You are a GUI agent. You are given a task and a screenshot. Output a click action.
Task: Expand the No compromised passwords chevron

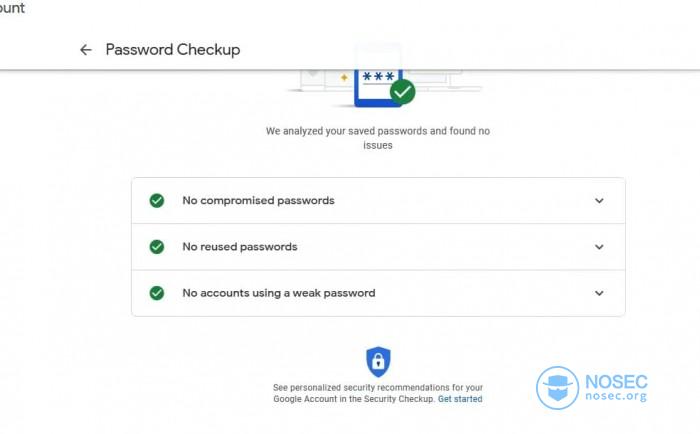point(599,201)
